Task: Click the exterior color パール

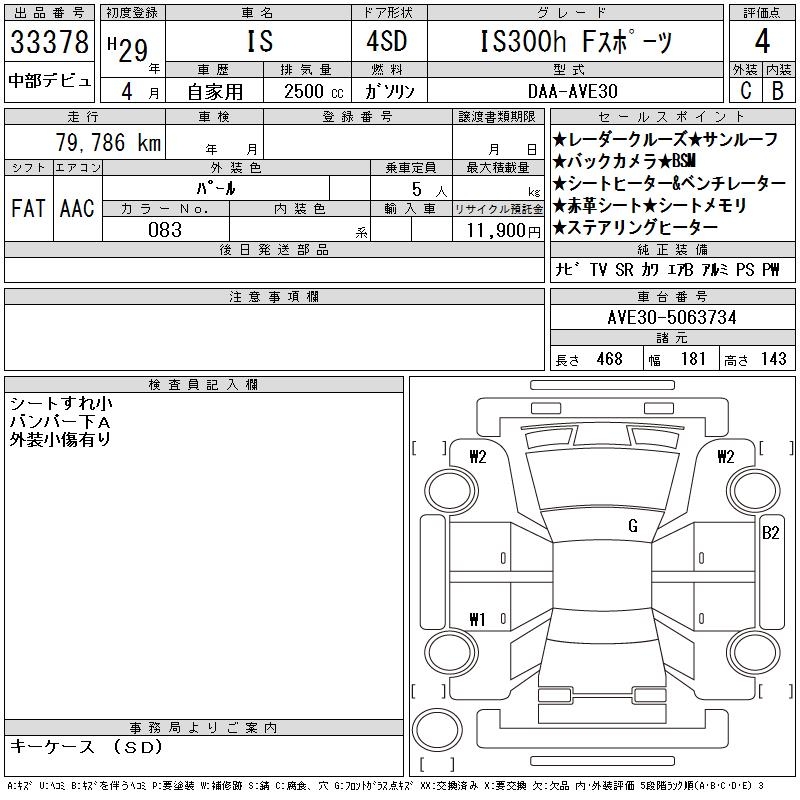Action: (x=216, y=188)
